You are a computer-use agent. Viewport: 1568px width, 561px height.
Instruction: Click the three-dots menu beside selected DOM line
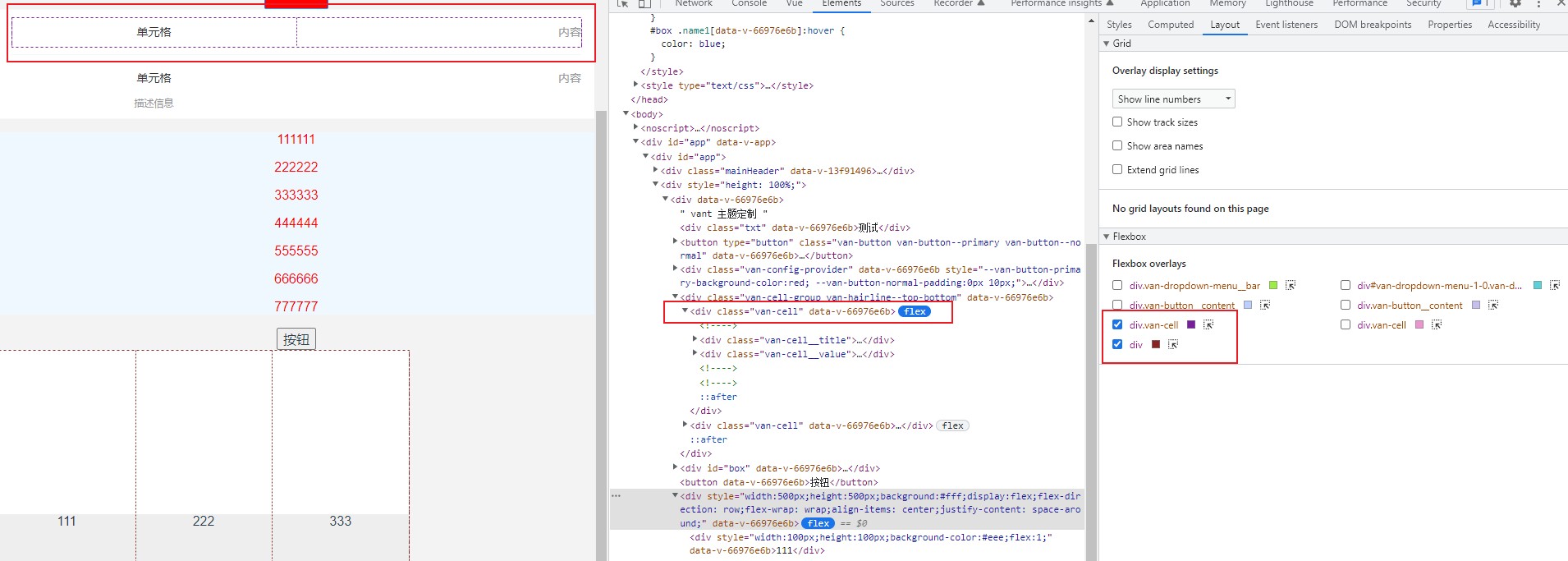(x=616, y=496)
